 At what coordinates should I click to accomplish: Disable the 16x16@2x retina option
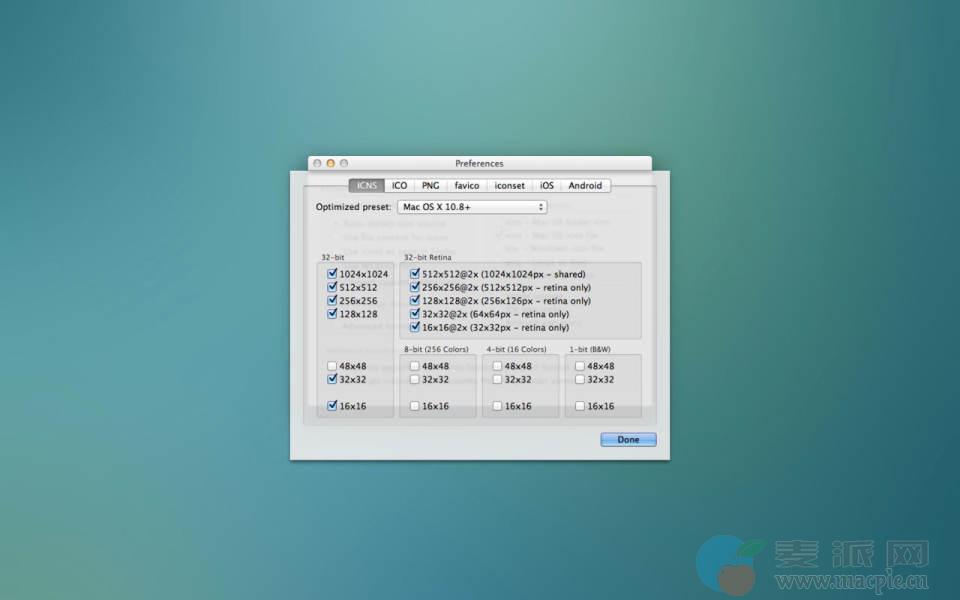click(x=415, y=327)
